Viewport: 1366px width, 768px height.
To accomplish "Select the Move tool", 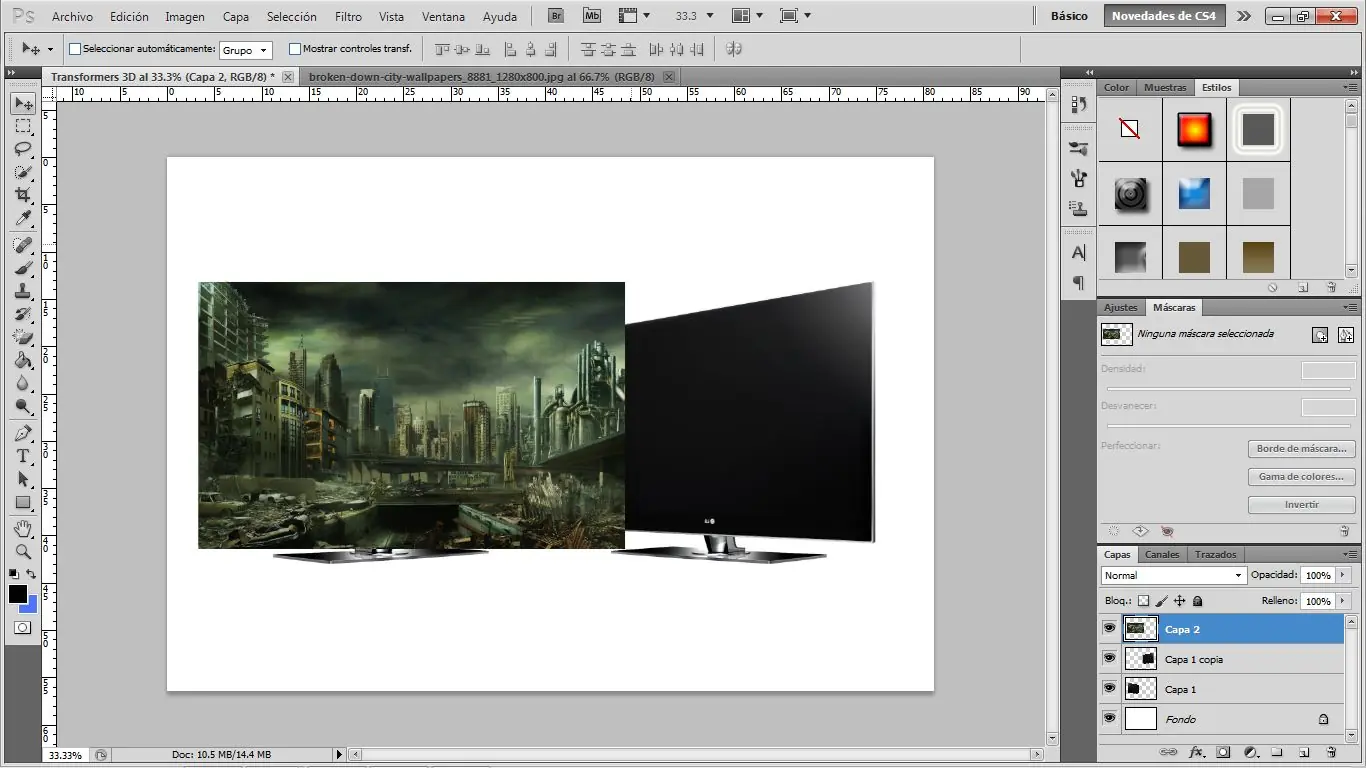I will click(23, 104).
